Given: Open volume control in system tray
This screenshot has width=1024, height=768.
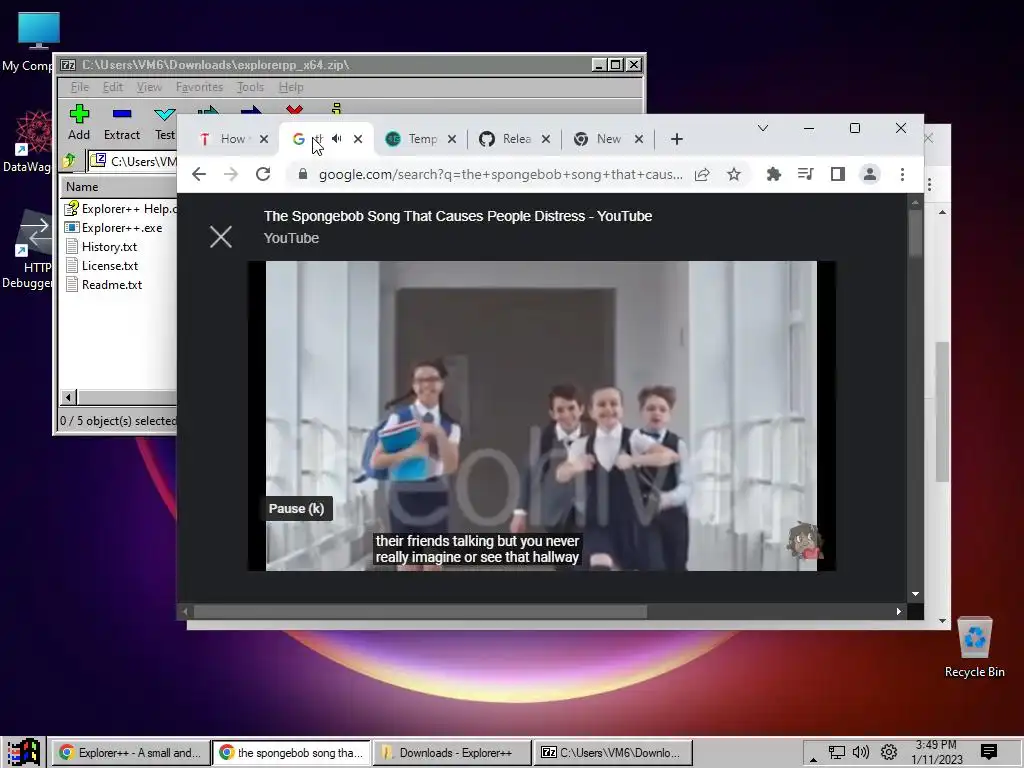Looking at the screenshot, I should (861, 752).
